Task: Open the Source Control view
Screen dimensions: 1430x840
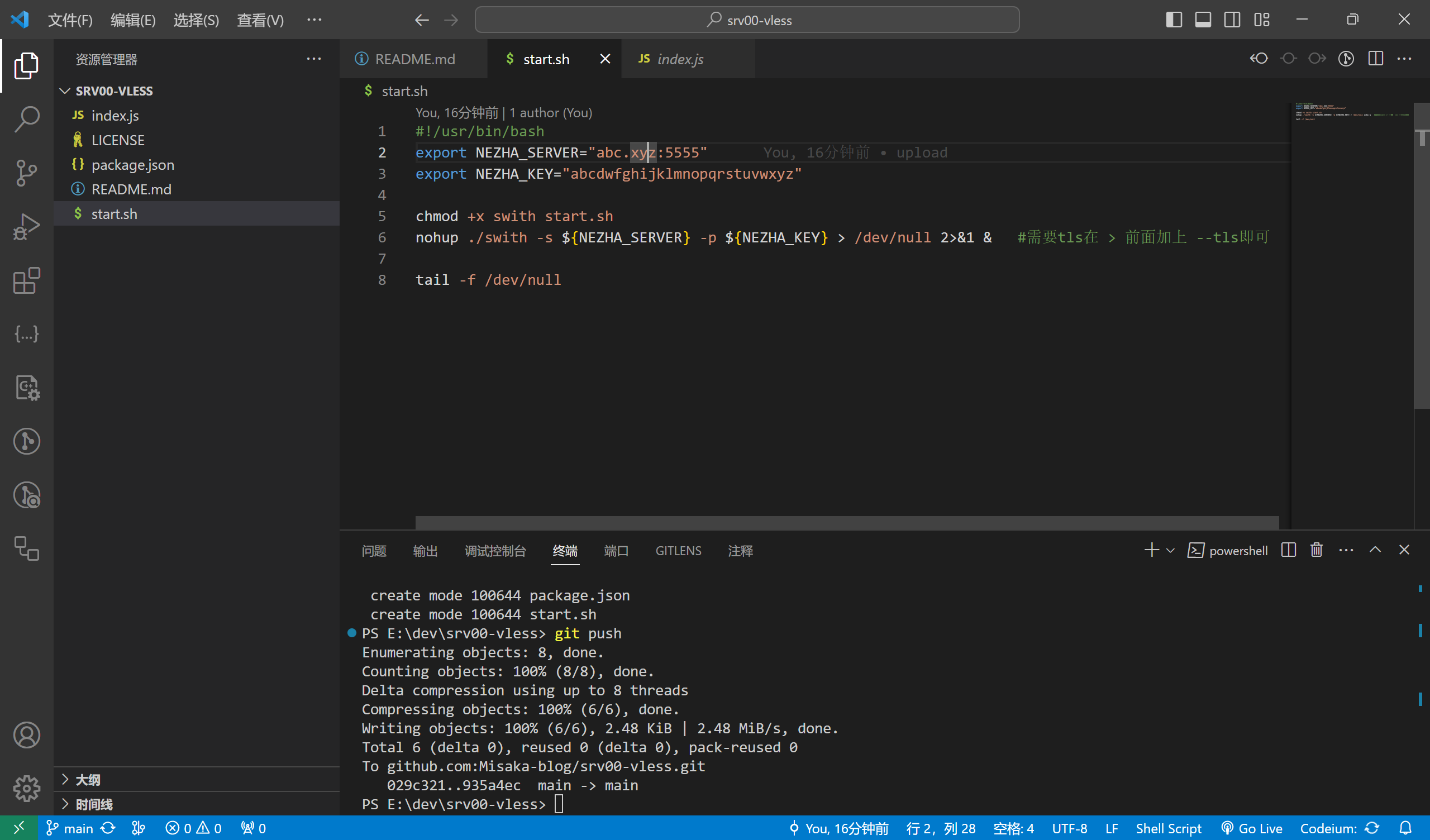Action: coord(27,173)
